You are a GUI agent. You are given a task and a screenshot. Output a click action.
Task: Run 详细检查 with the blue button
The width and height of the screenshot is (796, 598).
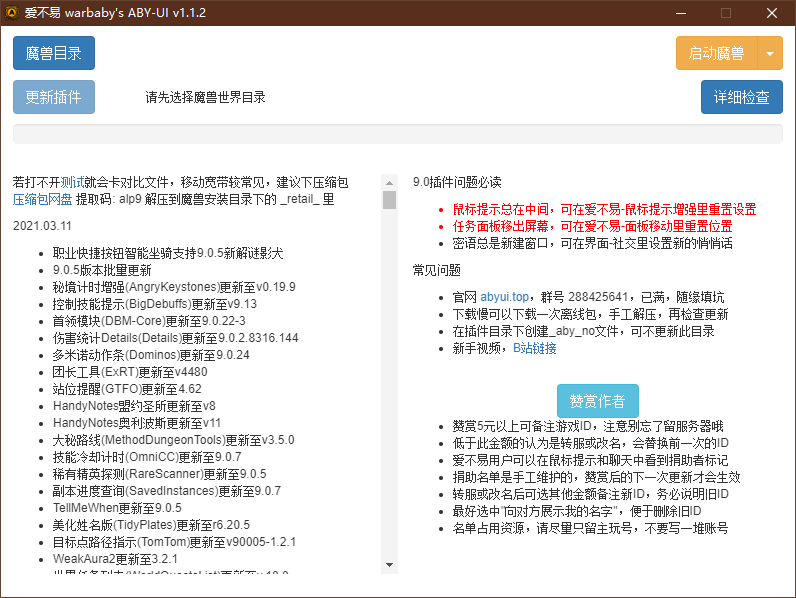click(741, 97)
